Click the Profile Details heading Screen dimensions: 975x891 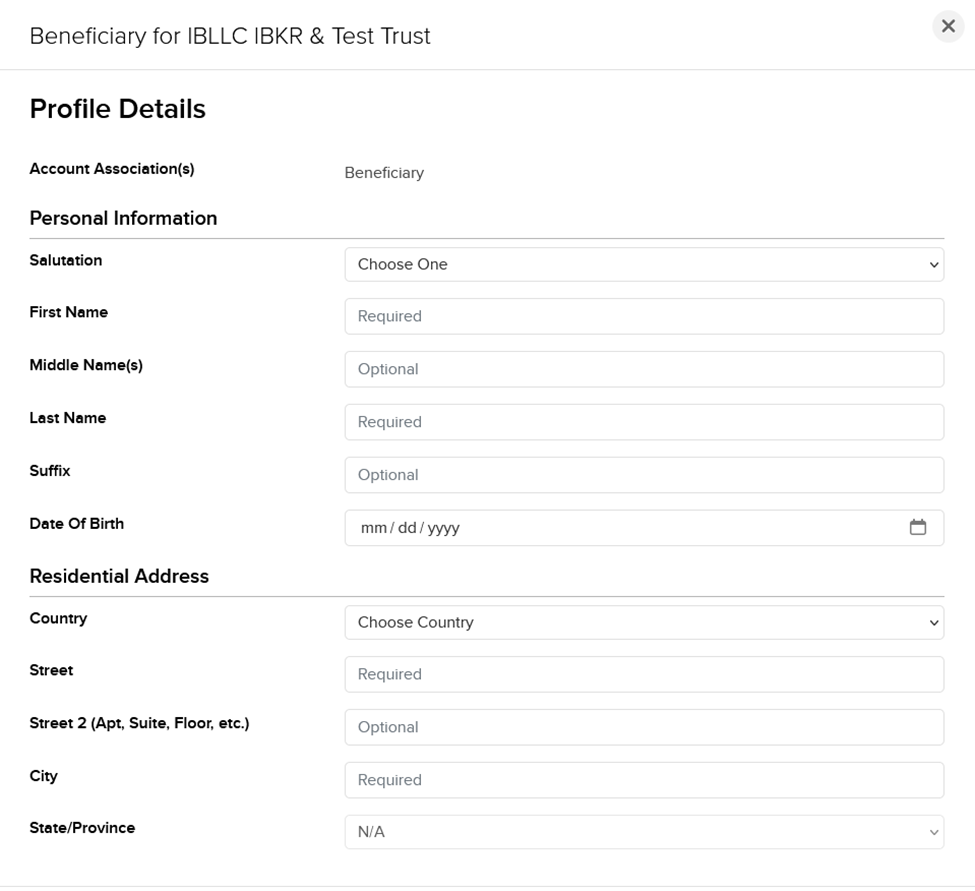pos(117,109)
